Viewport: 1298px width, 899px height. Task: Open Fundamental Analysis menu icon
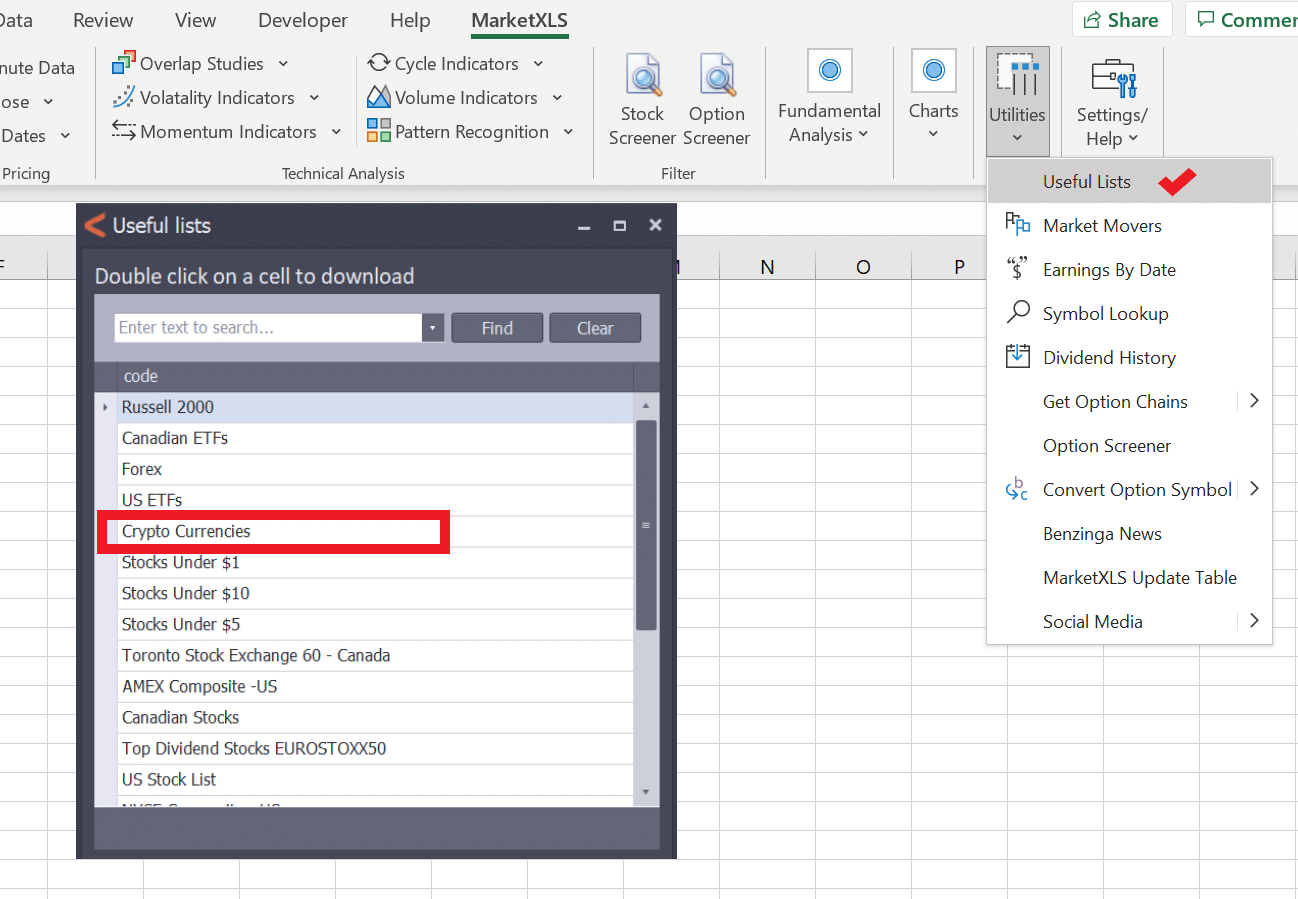tap(829, 71)
